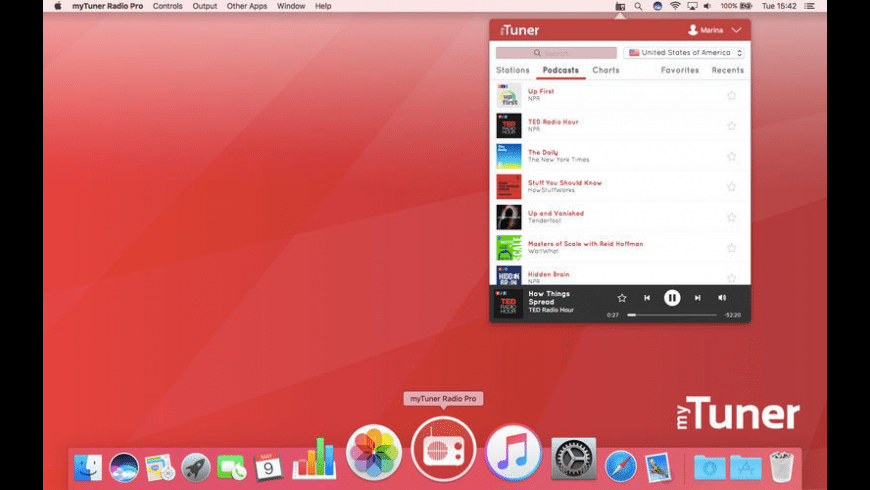Open the Applications folder in the Dock
This screenshot has height=490, width=870.
(746, 467)
